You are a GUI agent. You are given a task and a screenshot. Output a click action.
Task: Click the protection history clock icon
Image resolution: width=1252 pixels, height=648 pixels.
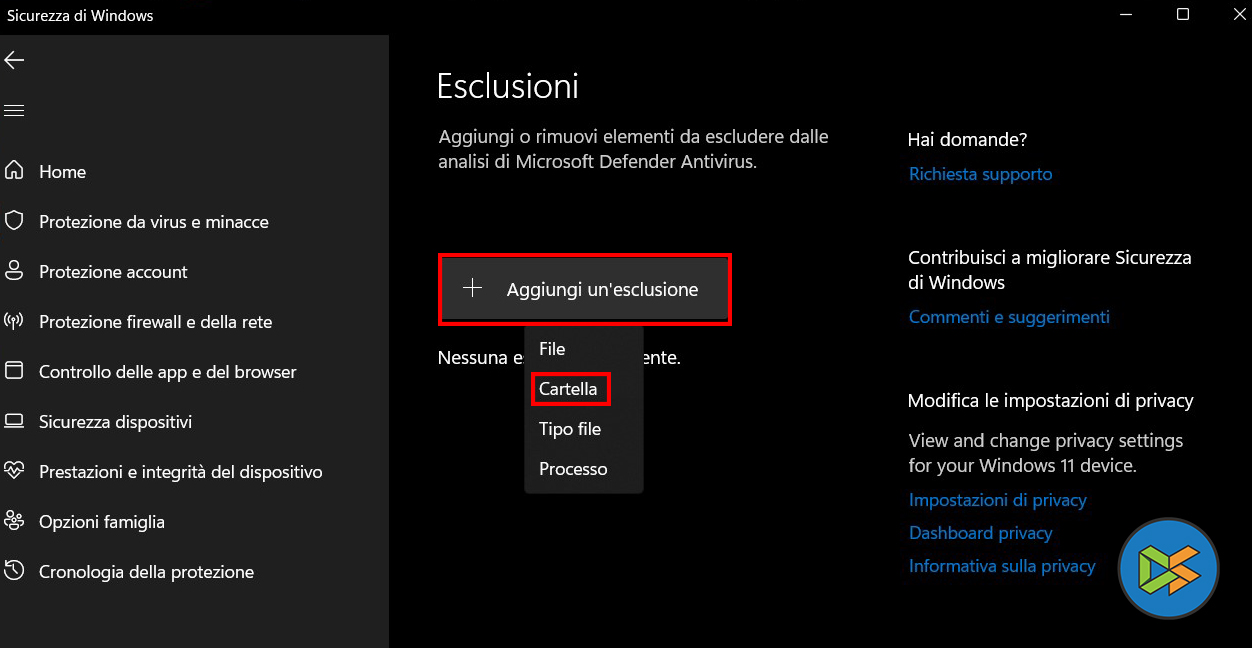[14, 571]
